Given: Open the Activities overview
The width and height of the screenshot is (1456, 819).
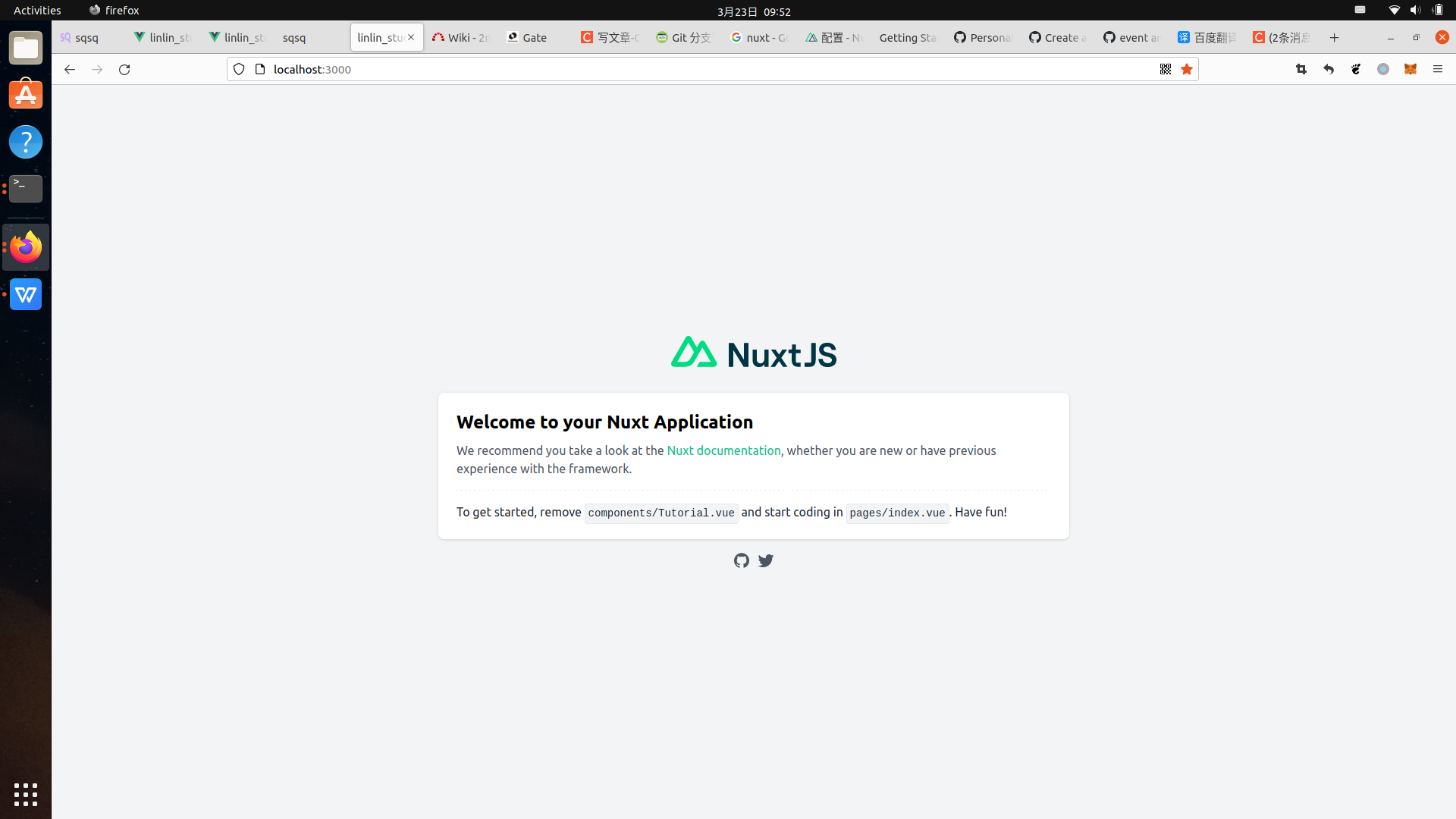Looking at the screenshot, I should [37, 10].
